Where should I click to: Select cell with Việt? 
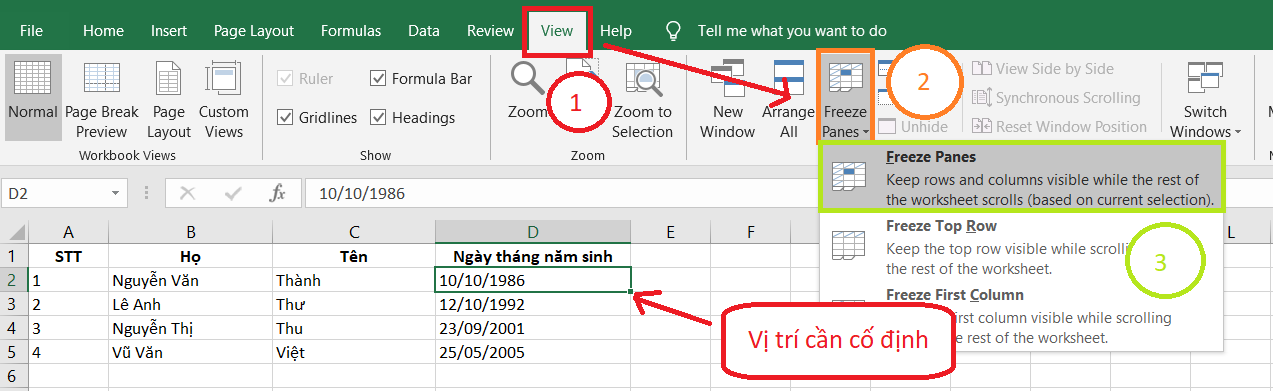click(x=353, y=352)
